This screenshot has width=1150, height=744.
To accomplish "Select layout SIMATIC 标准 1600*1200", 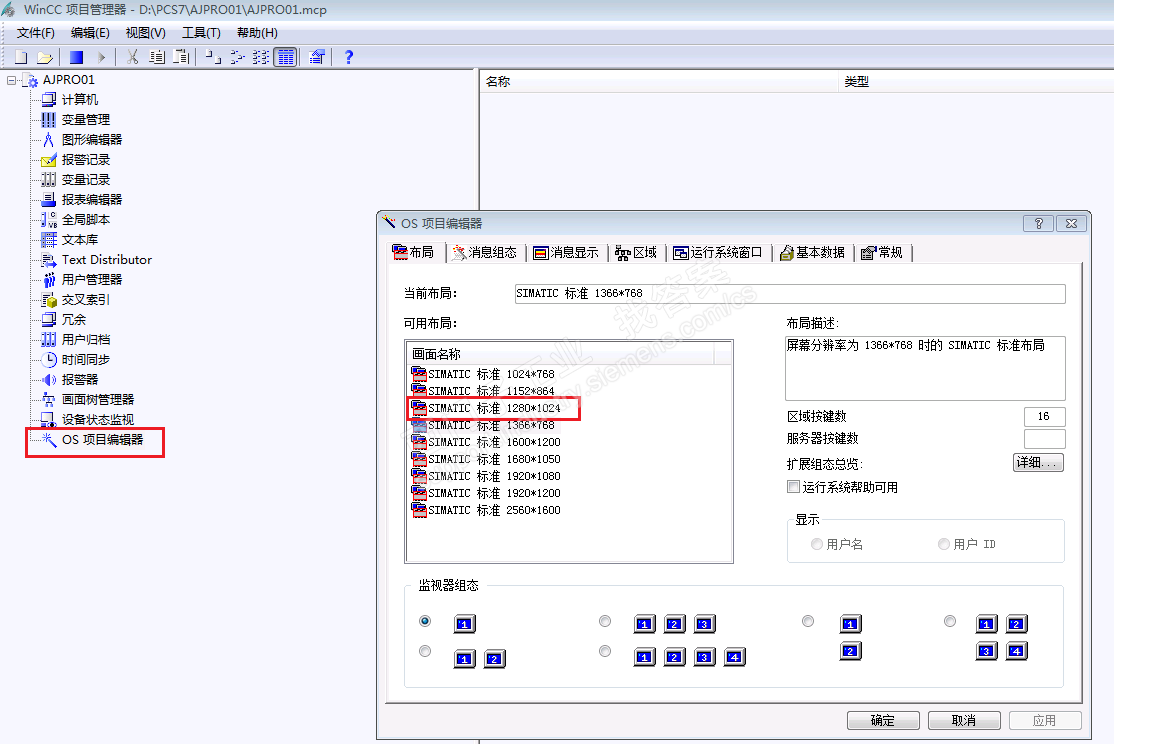I will pos(486,442).
